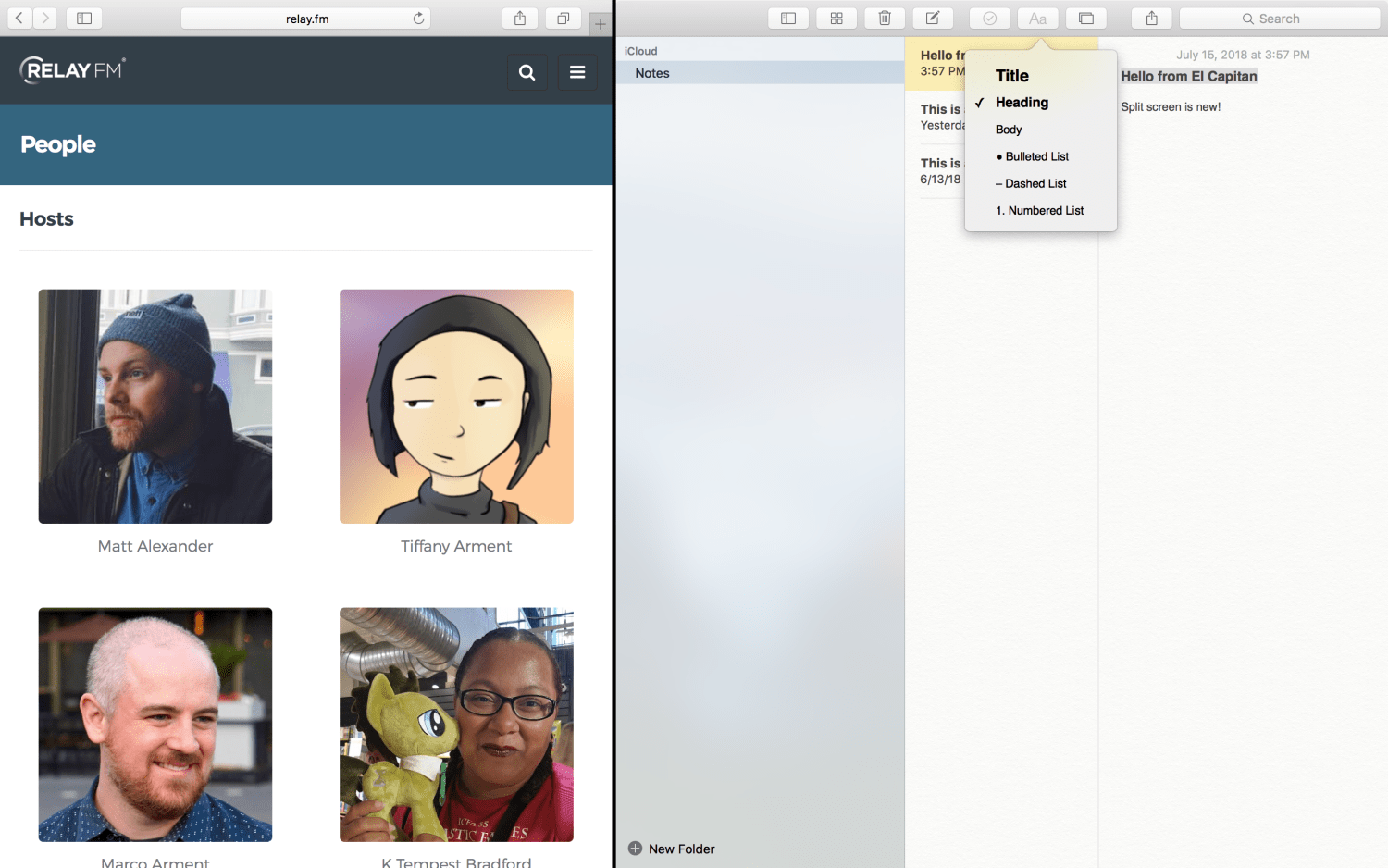Select Title style in format menu
This screenshot has height=868, width=1388.
pos(1012,76)
